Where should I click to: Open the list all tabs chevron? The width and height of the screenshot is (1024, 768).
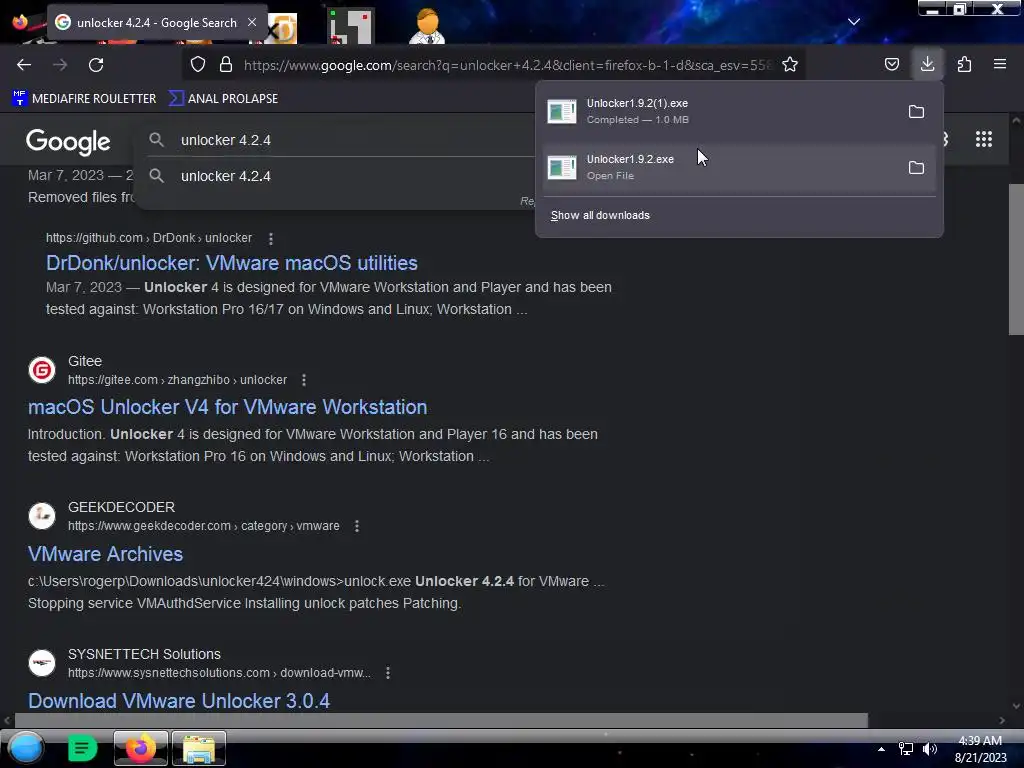[x=854, y=22]
